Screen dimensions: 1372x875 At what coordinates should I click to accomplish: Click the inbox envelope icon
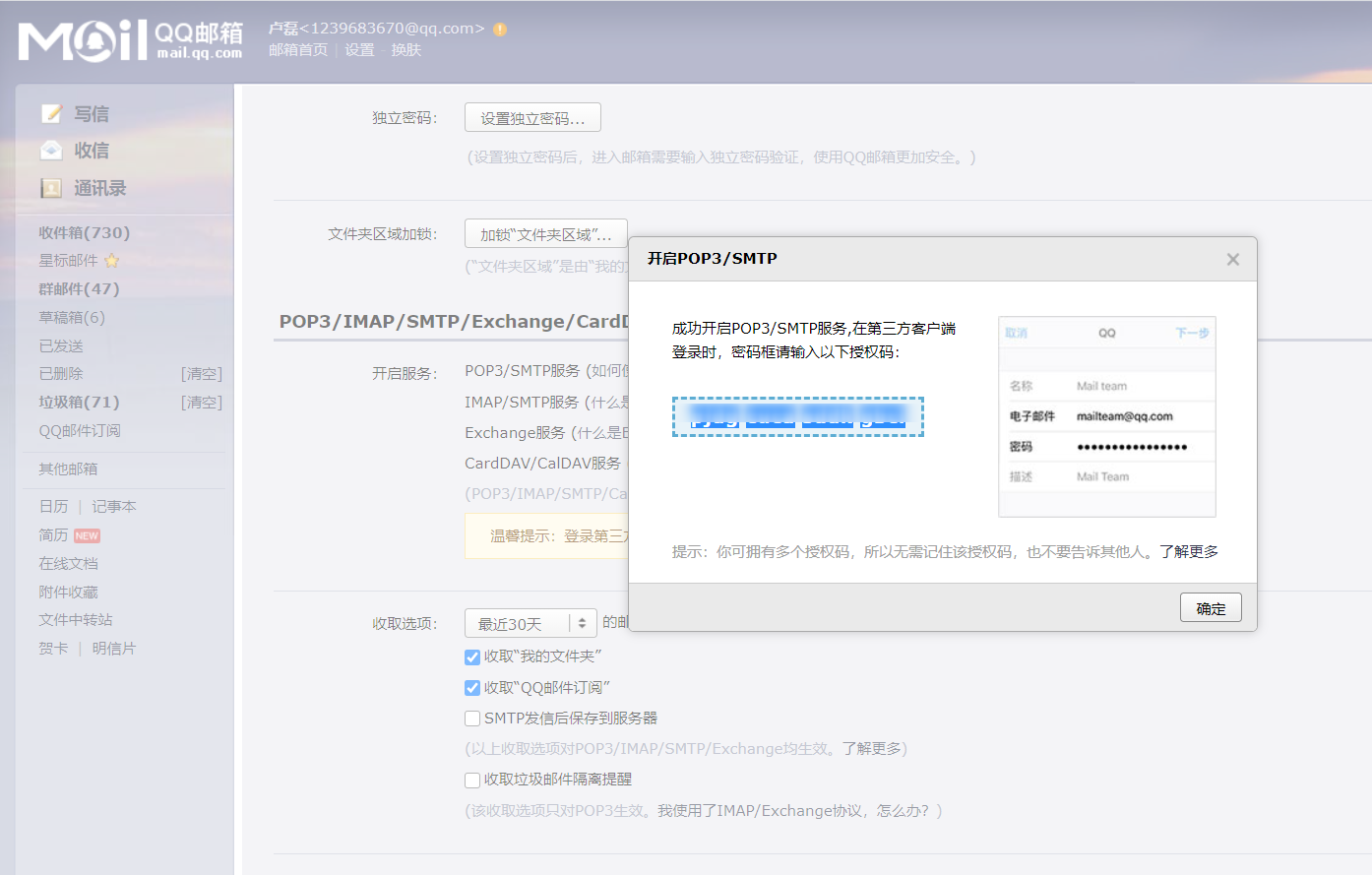click(51, 151)
